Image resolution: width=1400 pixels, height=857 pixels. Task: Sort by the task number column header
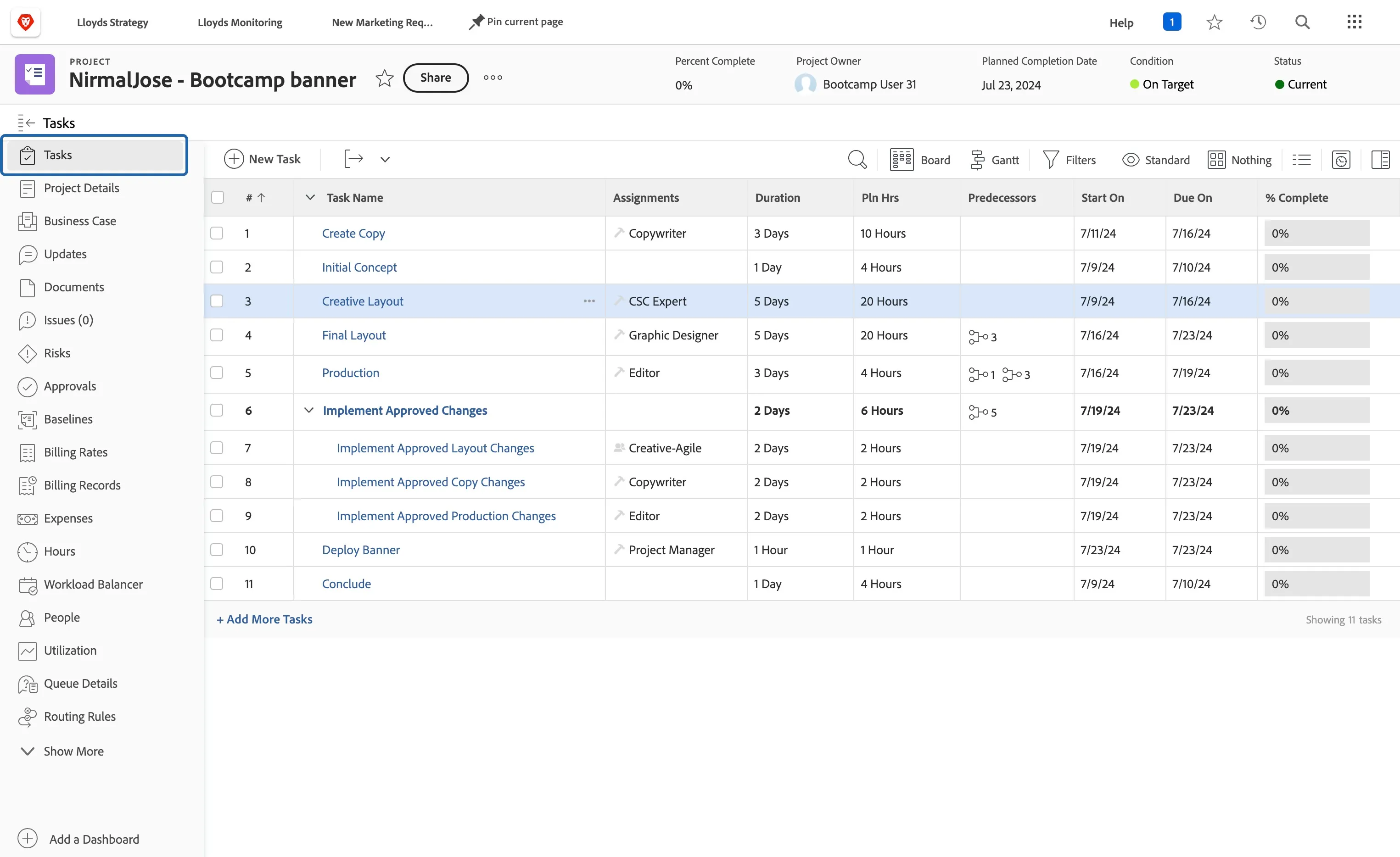(255, 198)
